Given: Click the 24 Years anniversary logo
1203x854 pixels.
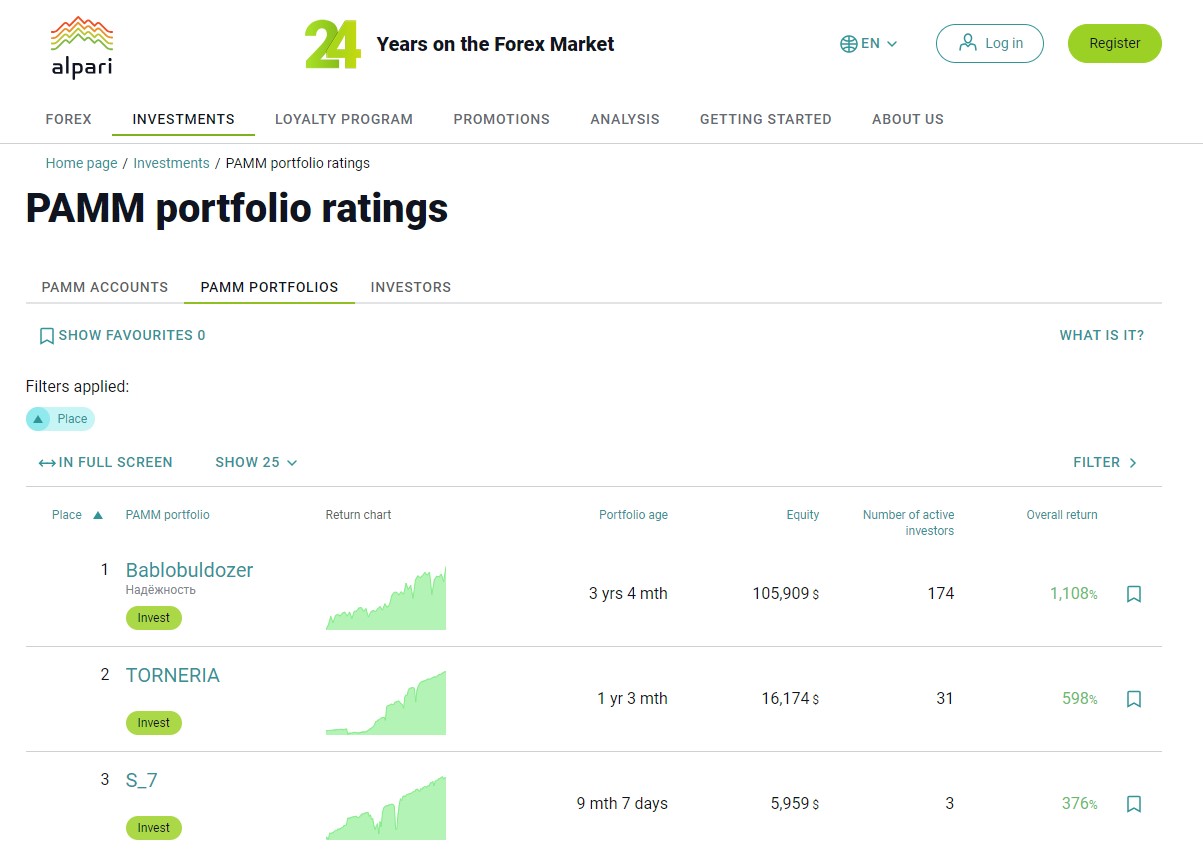Looking at the screenshot, I should pyautogui.click(x=334, y=44).
